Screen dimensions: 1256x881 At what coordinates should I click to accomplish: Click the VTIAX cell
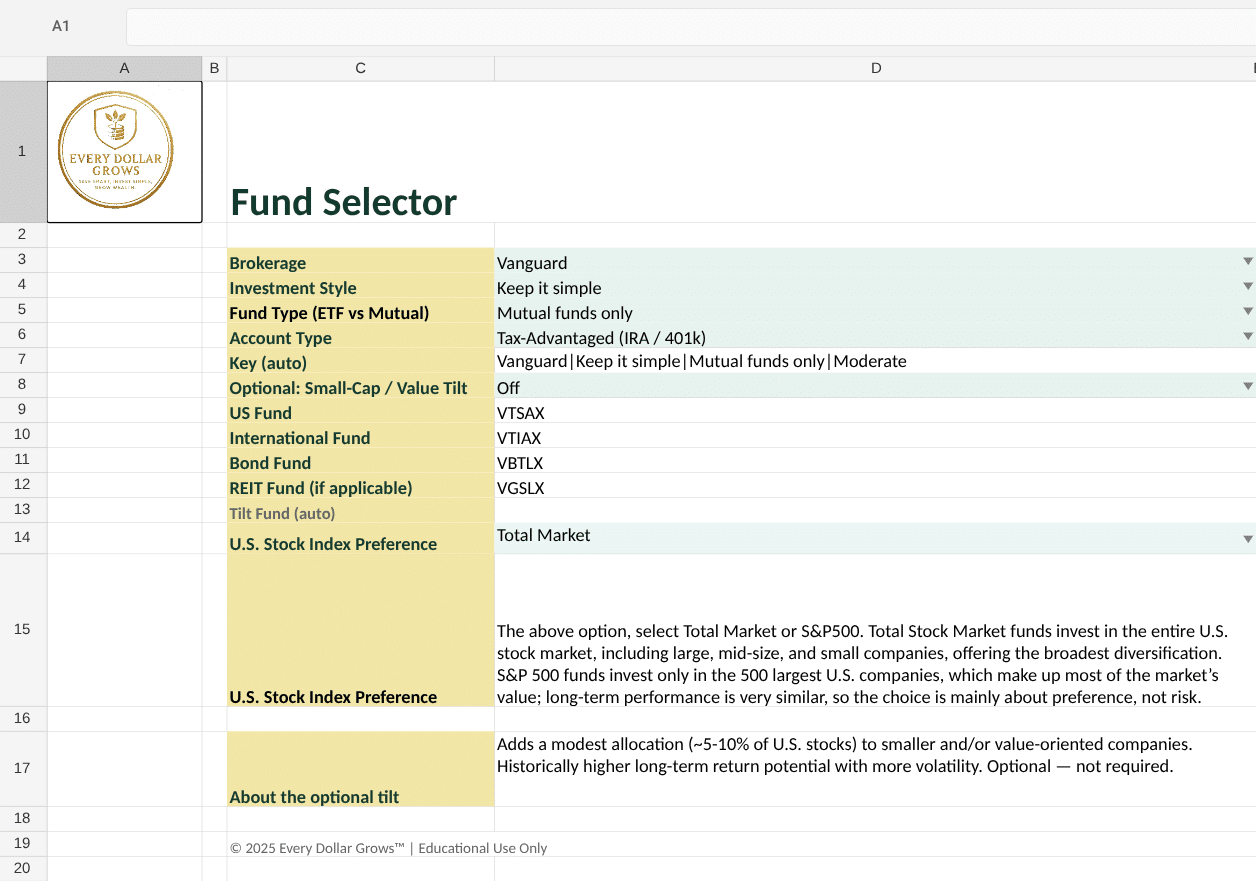875,436
